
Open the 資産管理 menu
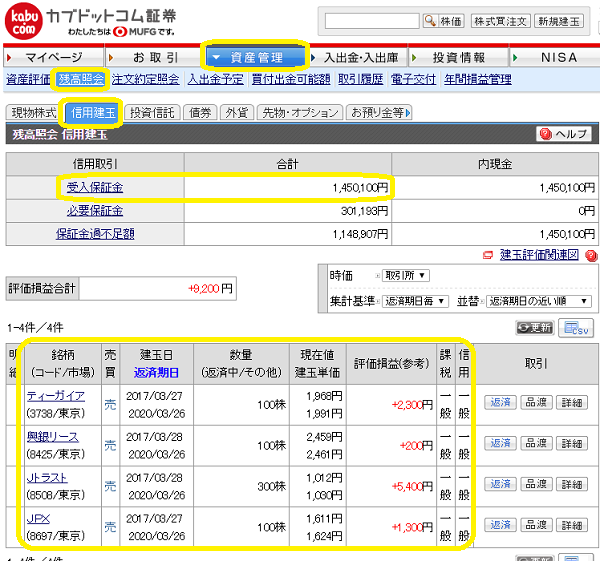pyautogui.click(x=256, y=57)
